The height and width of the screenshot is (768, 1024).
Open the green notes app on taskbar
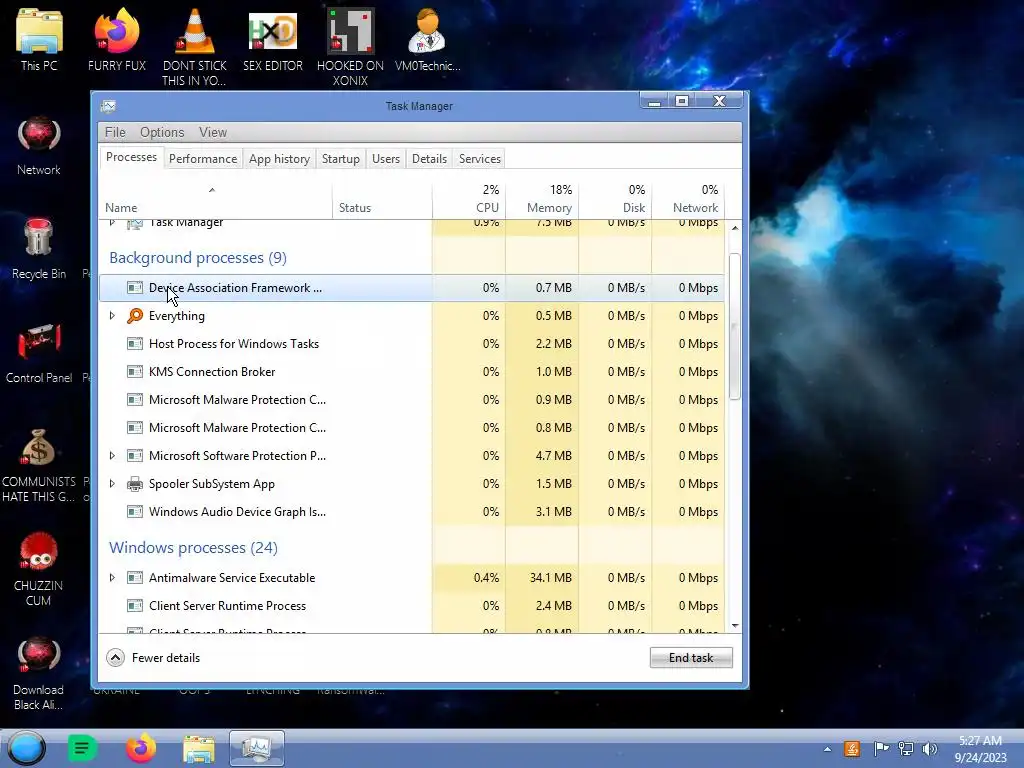82,748
